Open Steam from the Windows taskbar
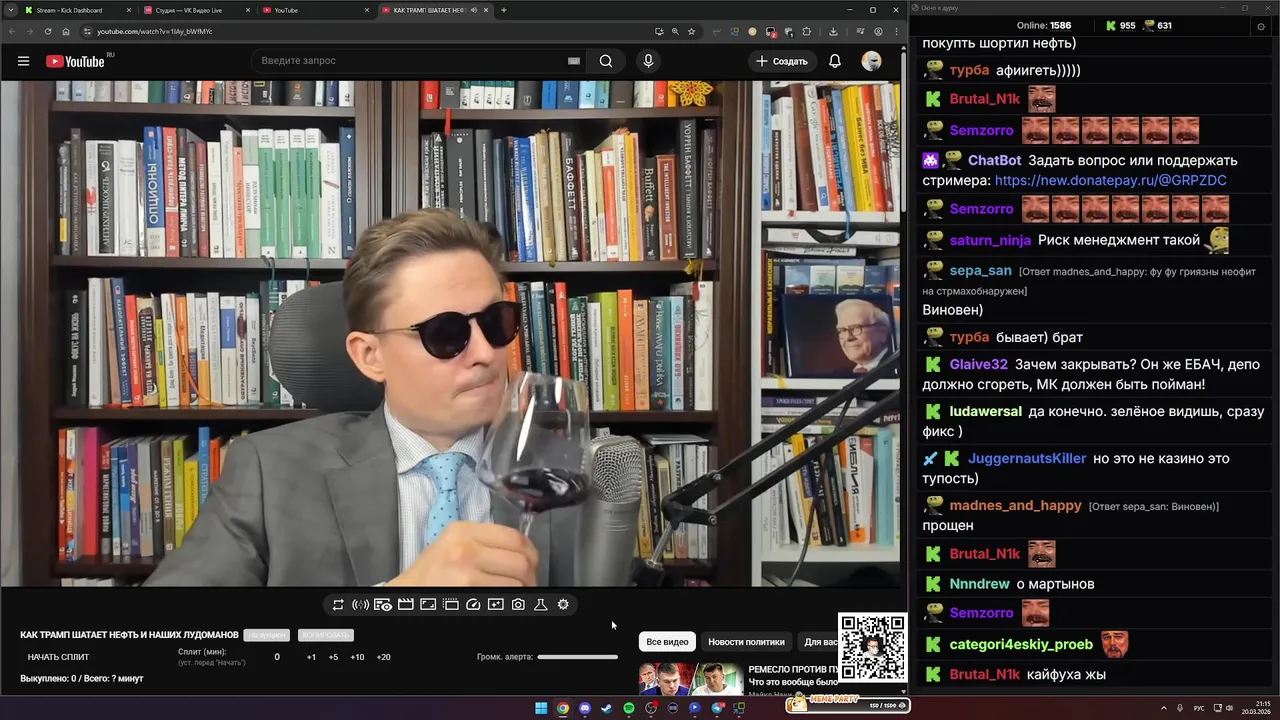This screenshot has width=1280, height=720. (607, 708)
